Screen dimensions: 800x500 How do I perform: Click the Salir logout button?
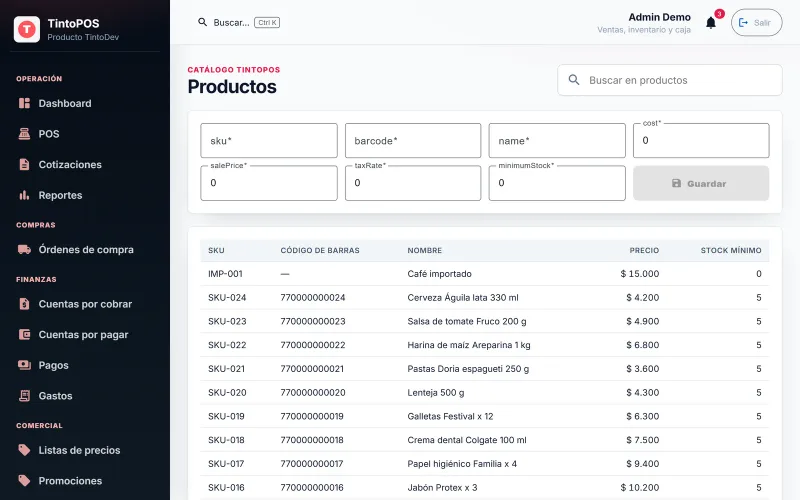point(756,22)
